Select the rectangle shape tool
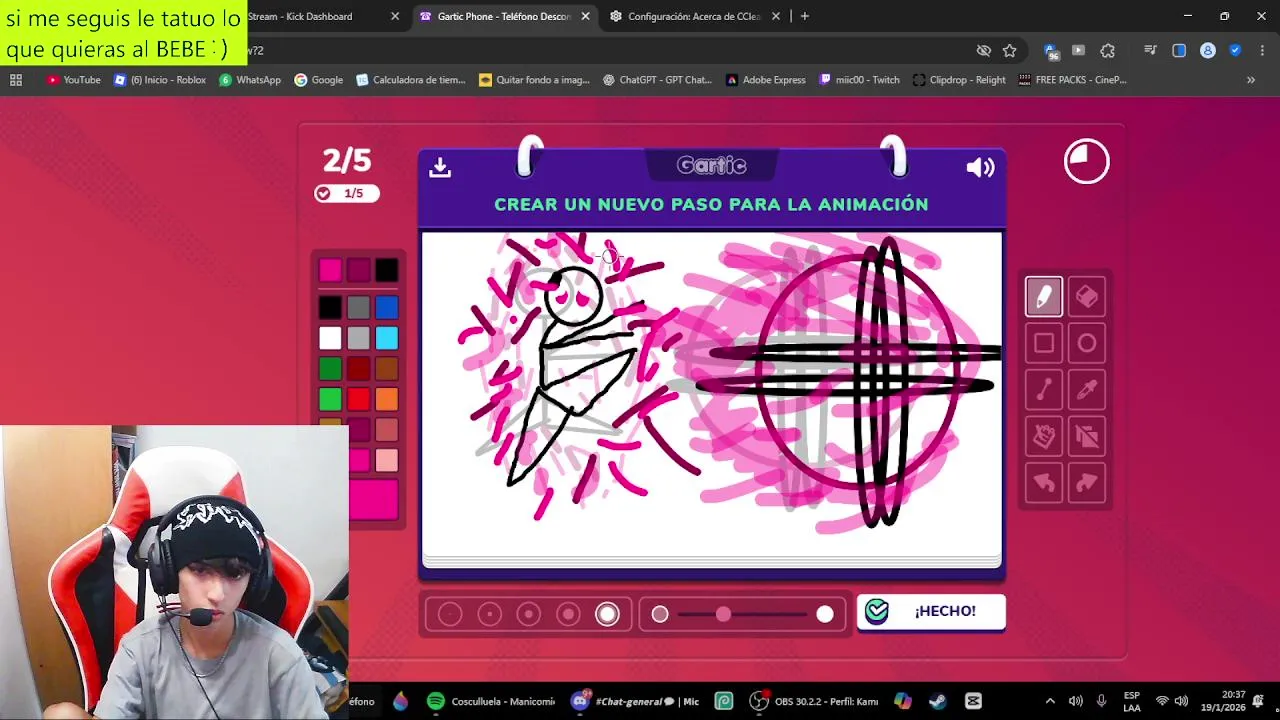Image resolution: width=1280 pixels, height=720 pixels. click(x=1043, y=343)
